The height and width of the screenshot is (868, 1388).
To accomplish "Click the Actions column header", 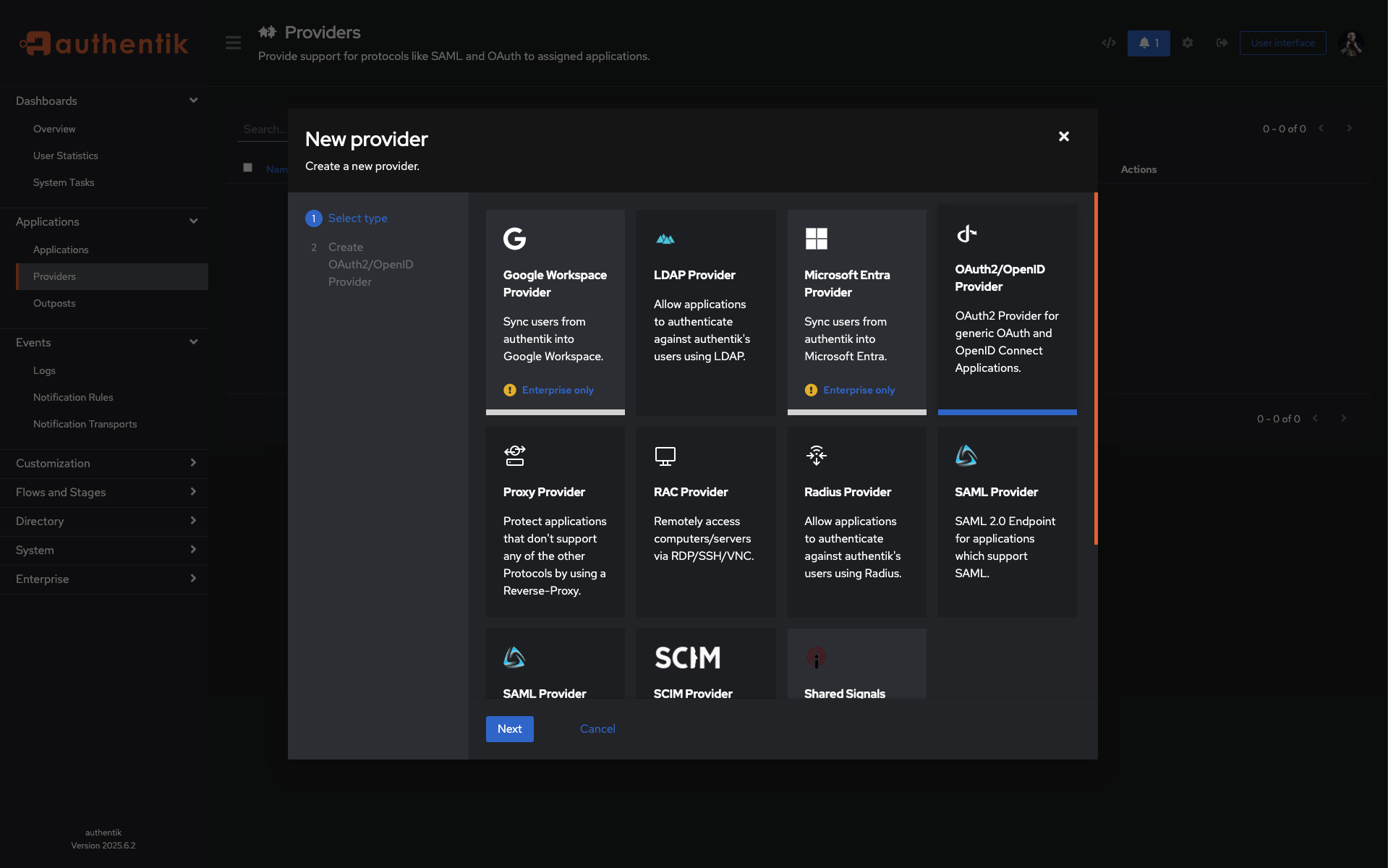I will point(1138,169).
